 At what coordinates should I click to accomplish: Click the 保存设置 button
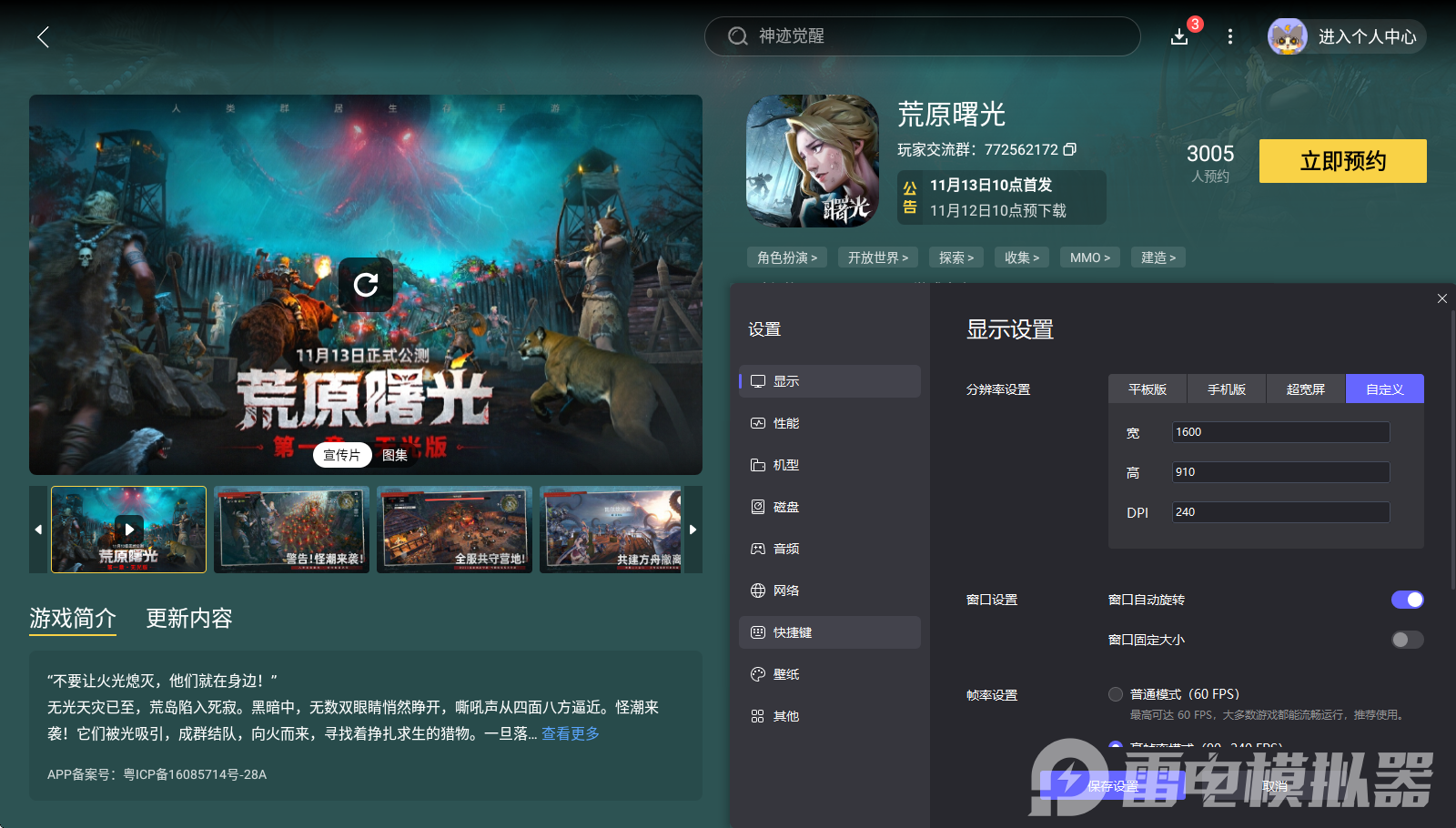click(1112, 786)
